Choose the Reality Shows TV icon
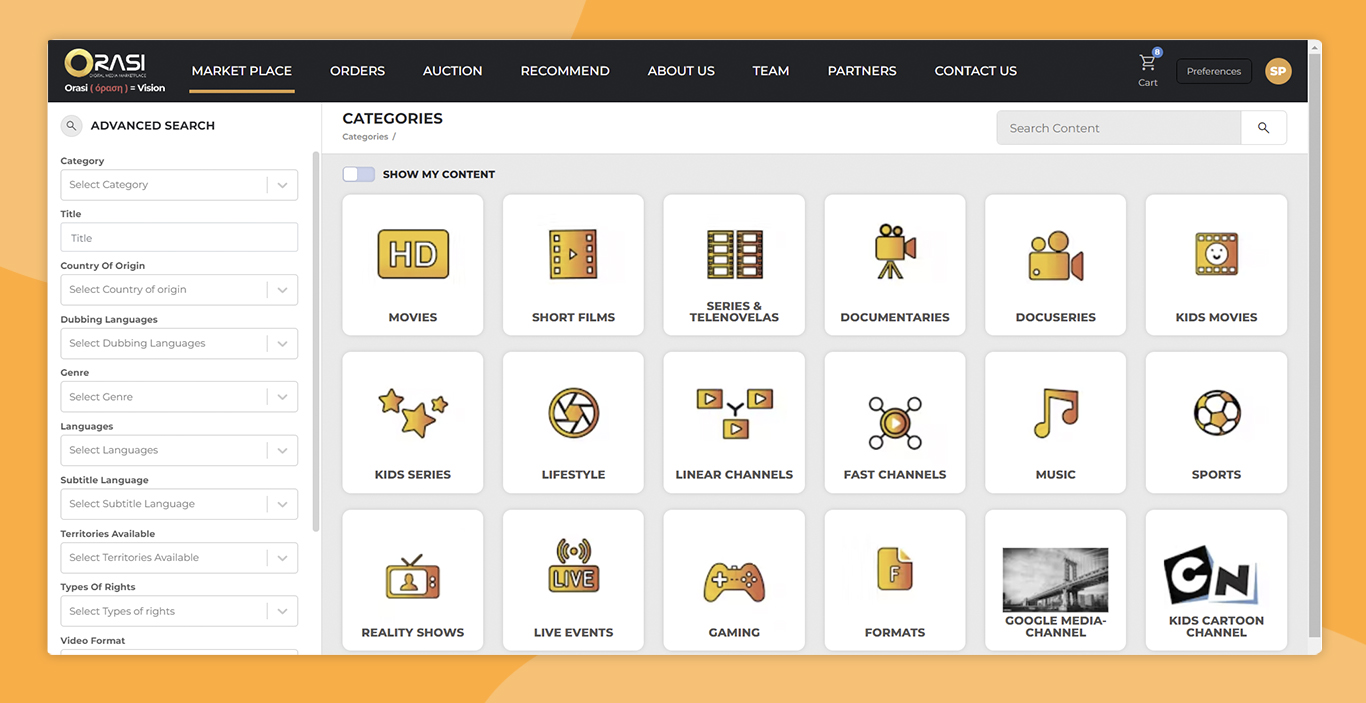This screenshot has width=1366, height=703. tap(413, 575)
